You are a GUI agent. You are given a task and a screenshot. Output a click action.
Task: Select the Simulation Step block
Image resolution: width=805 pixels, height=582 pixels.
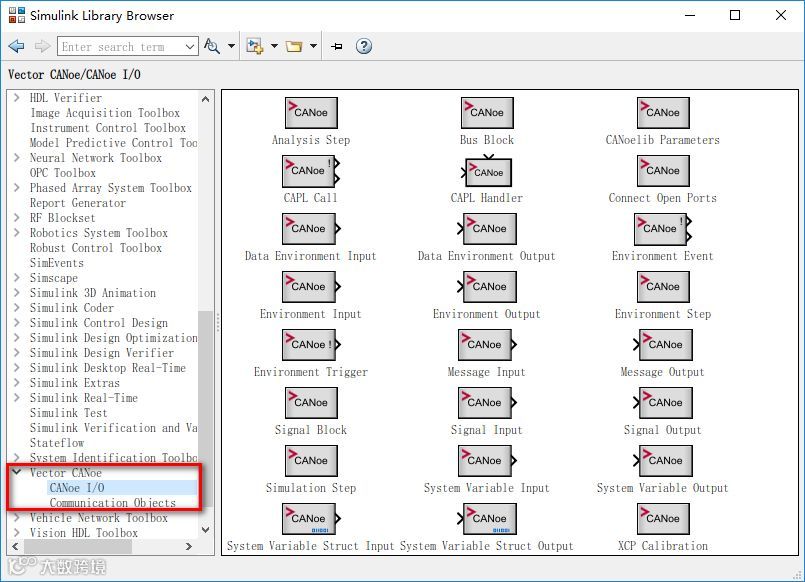(x=311, y=461)
